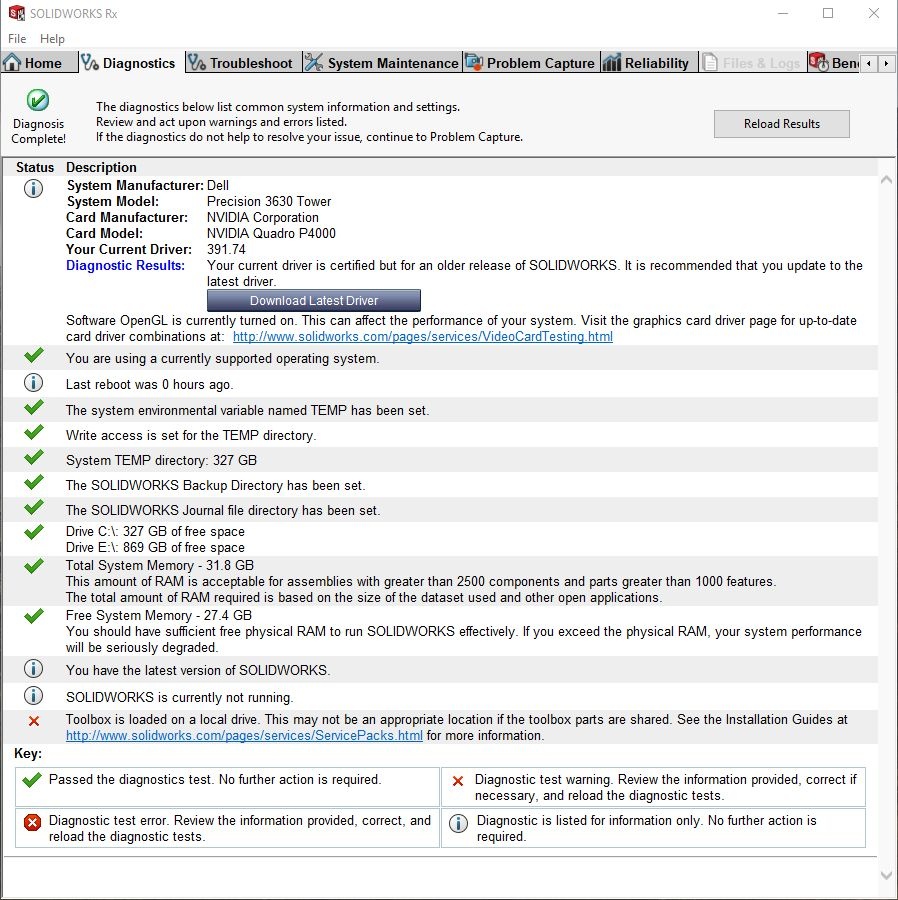The height and width of the screenshot is (900, 898).
Task: Click the green Diagnosis Complete check icon
Action: [38, 100]
